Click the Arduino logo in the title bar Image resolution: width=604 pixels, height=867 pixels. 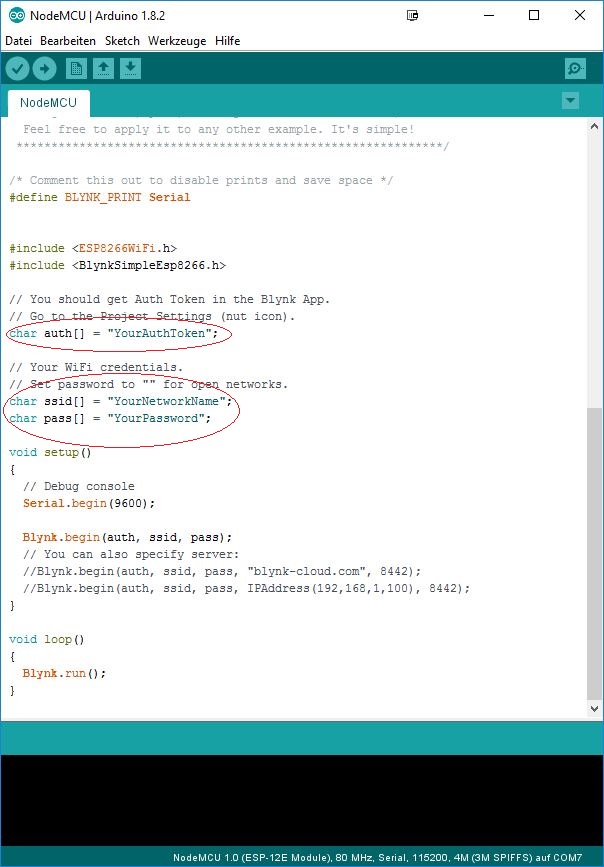[17, 15]
